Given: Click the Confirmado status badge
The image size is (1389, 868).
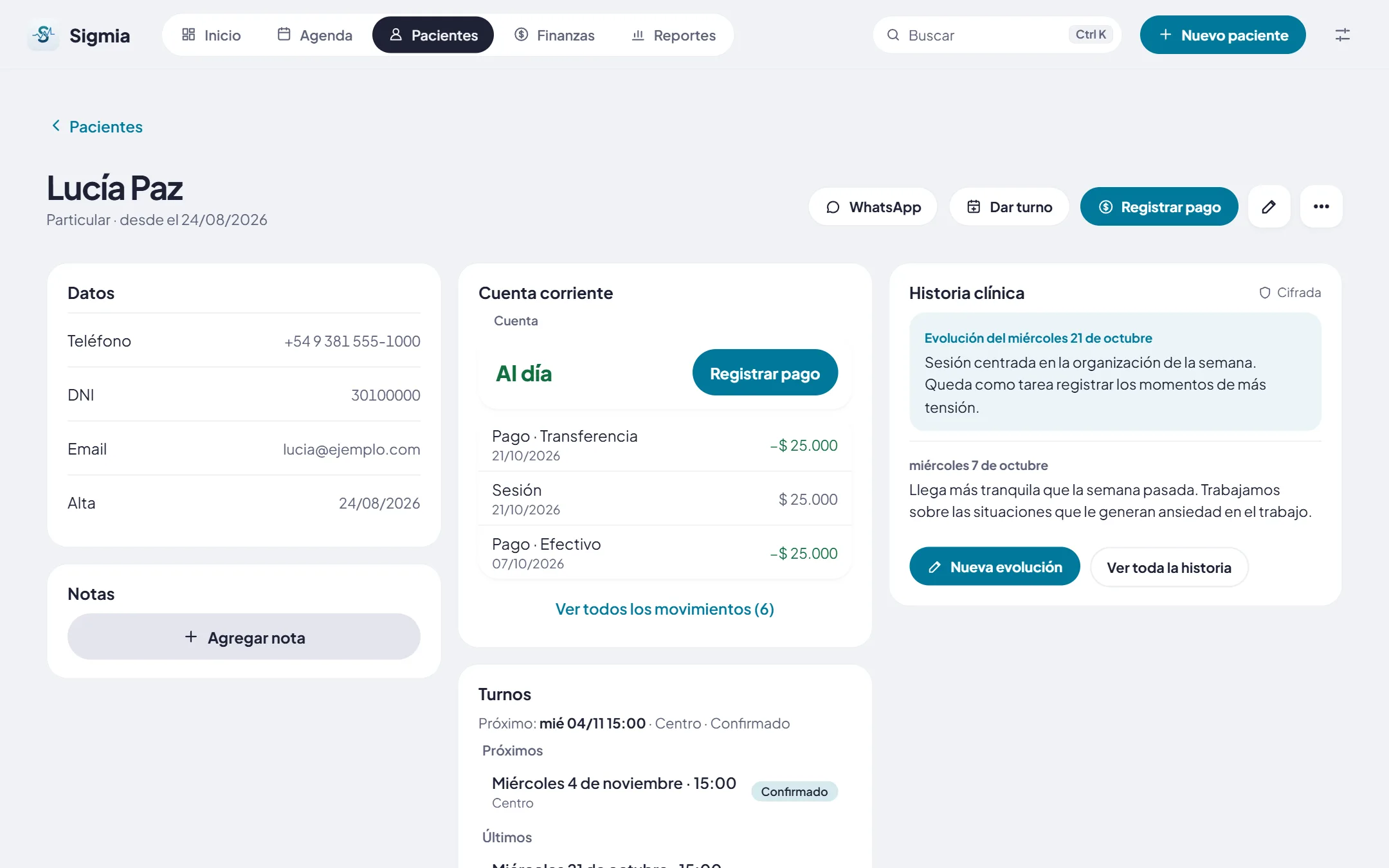Looking at the screenshot, I should click(x=794, y=791).
